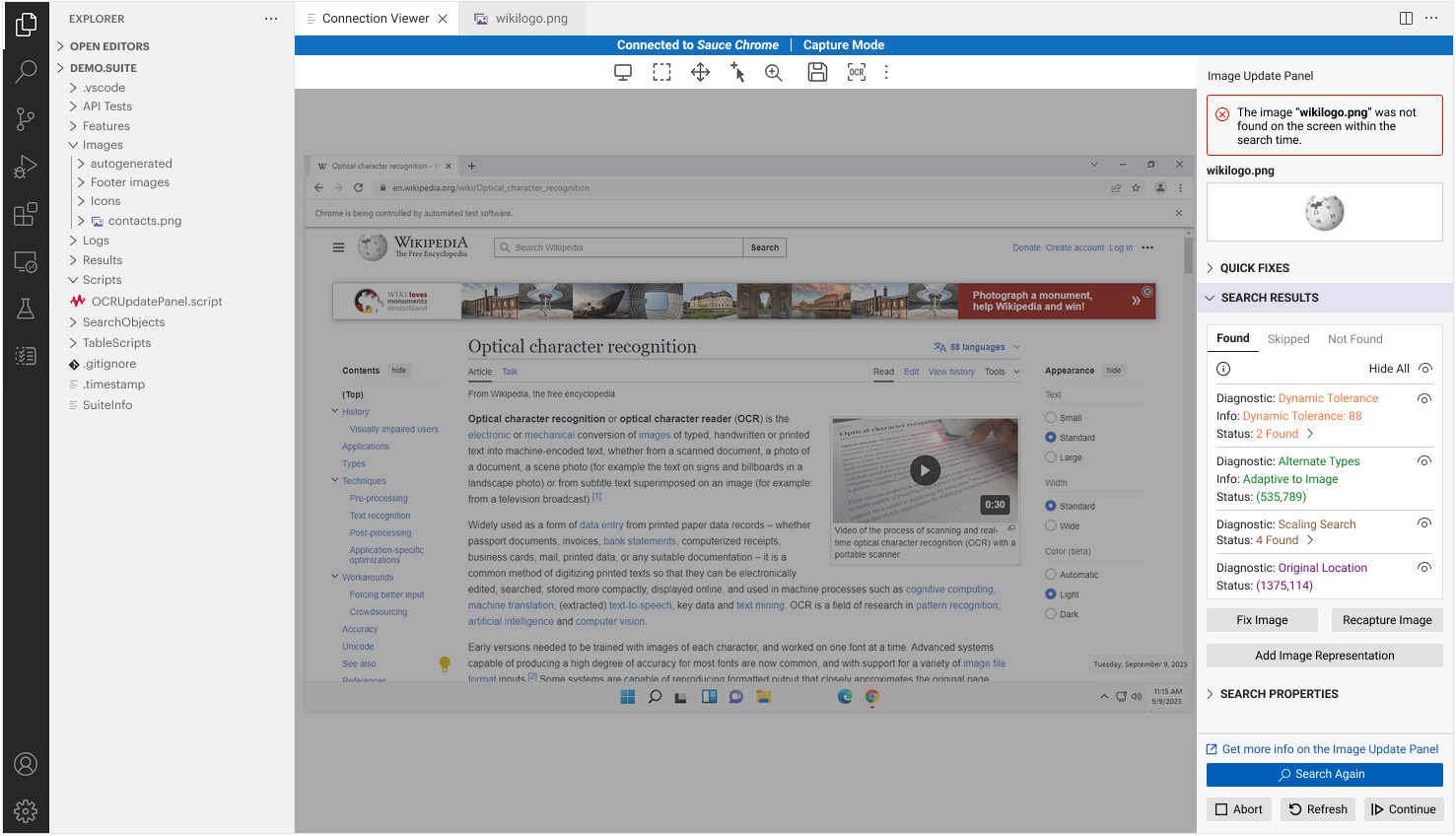Select the Found results tab

click(1232, 338)
